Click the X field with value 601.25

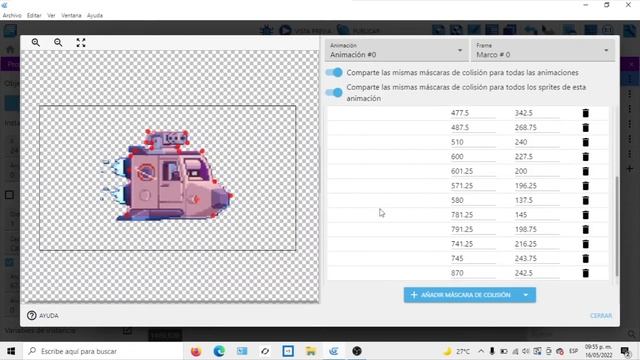tap(473, 171)
